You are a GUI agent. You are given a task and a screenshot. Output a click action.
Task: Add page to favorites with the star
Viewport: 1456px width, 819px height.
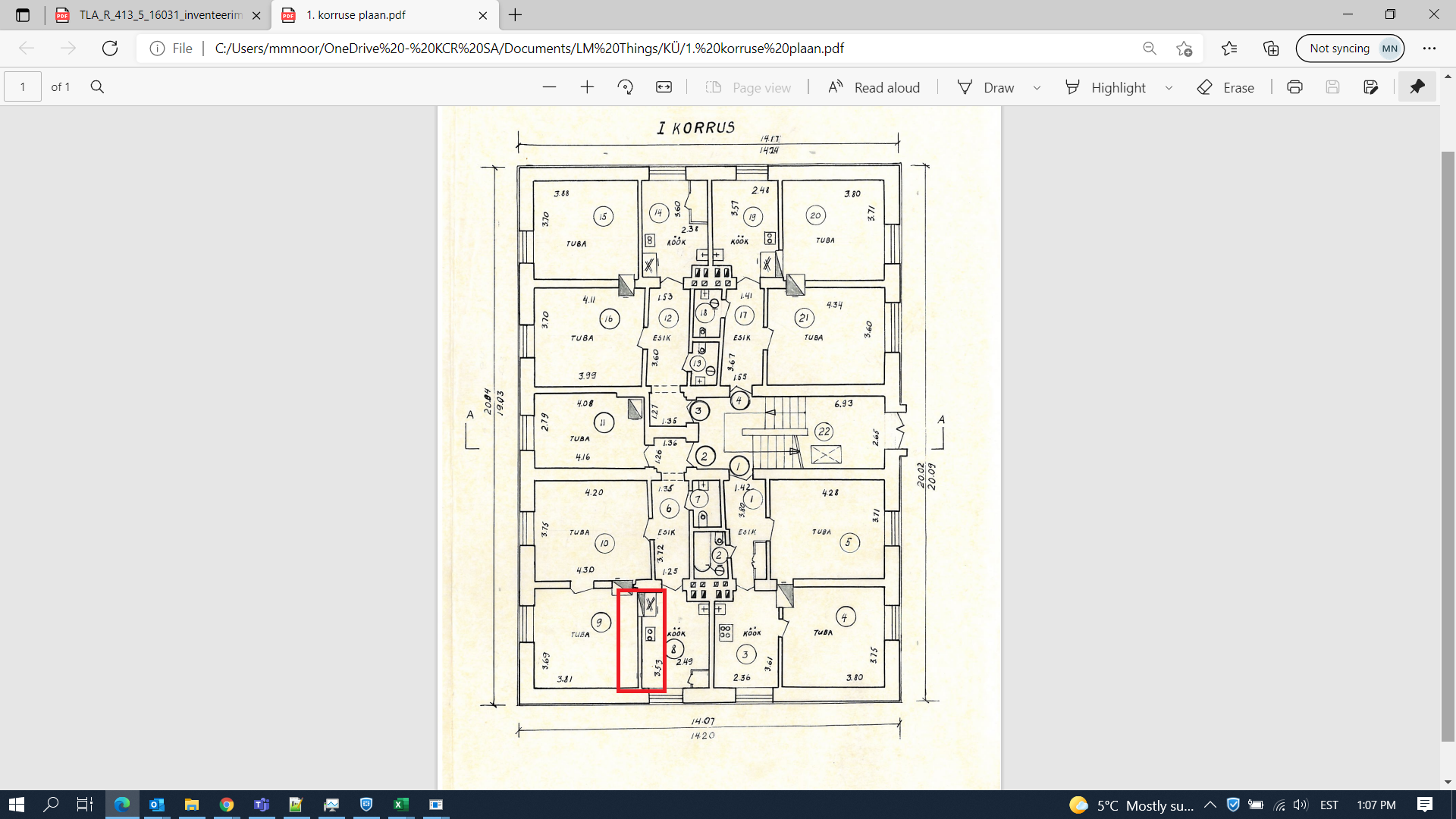click(x=1184, y=49)
